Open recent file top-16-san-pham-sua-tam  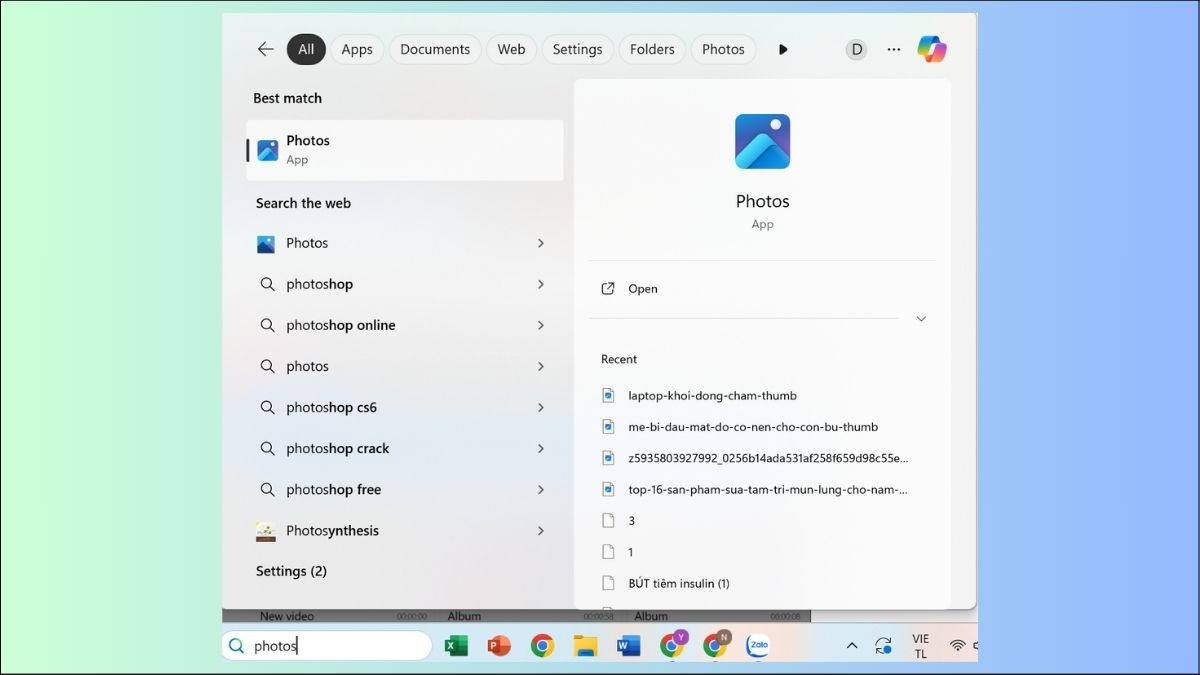pos(768,489)
